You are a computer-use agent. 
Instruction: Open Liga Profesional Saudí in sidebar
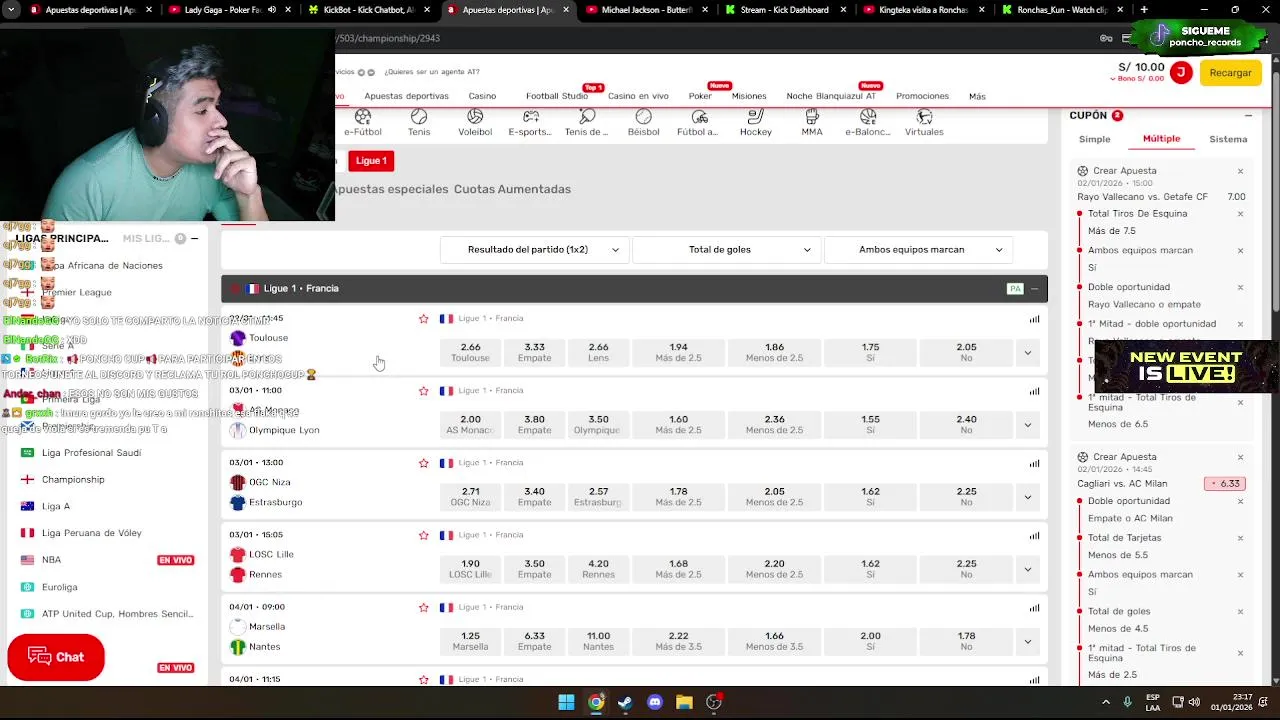click(x=91, y=453)
